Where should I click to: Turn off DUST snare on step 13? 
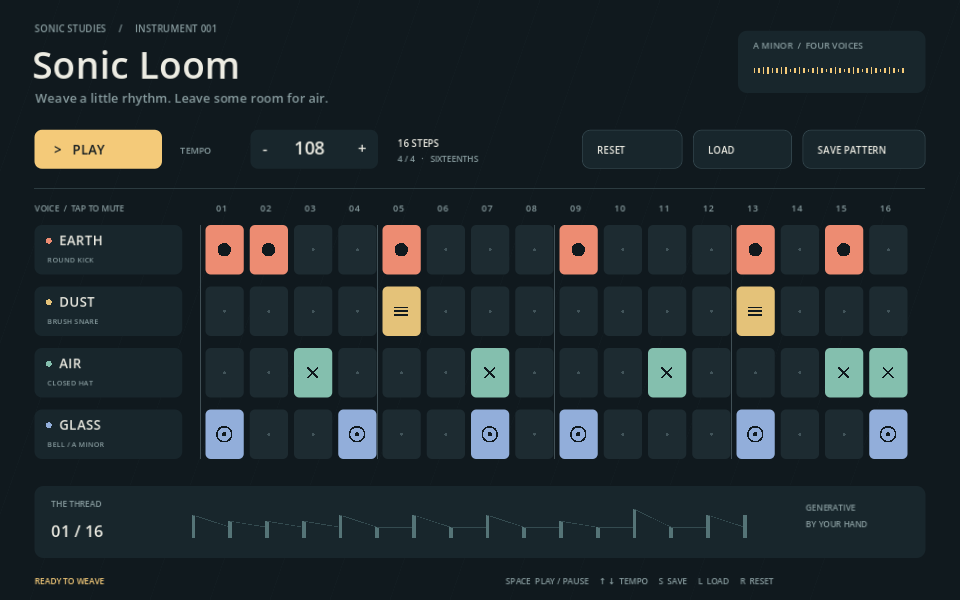click(x=756, y=311)
